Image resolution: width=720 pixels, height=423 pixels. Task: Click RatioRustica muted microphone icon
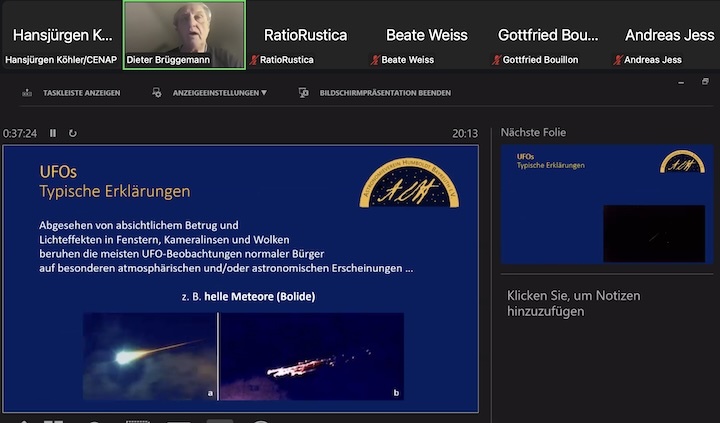coord(255,60)
